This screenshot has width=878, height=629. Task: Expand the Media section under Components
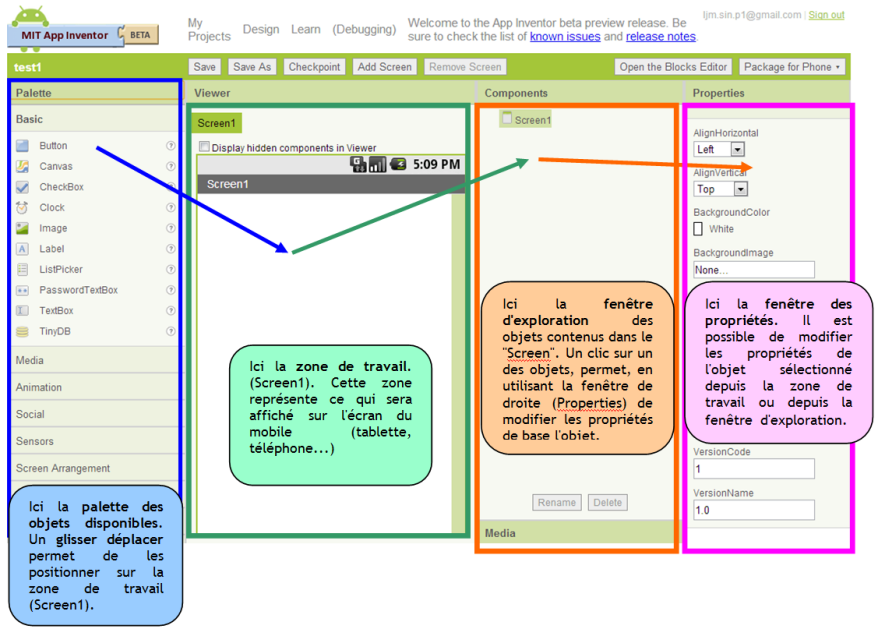[x=577, y=533]
